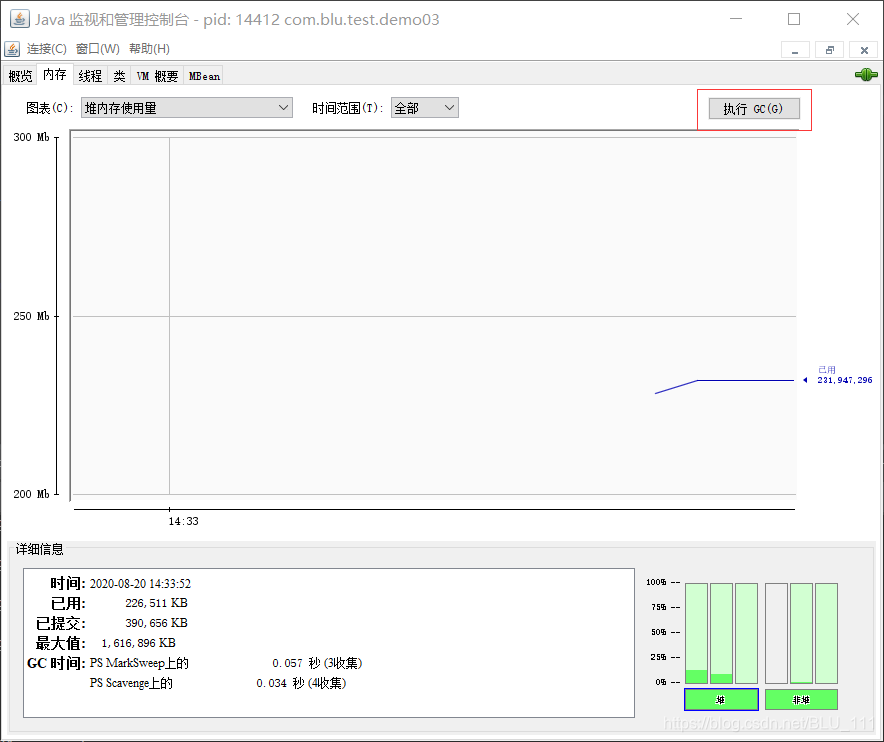
Task: Click the 最大值 value 1, 616, 896 KB
Action: click(138, 643)
